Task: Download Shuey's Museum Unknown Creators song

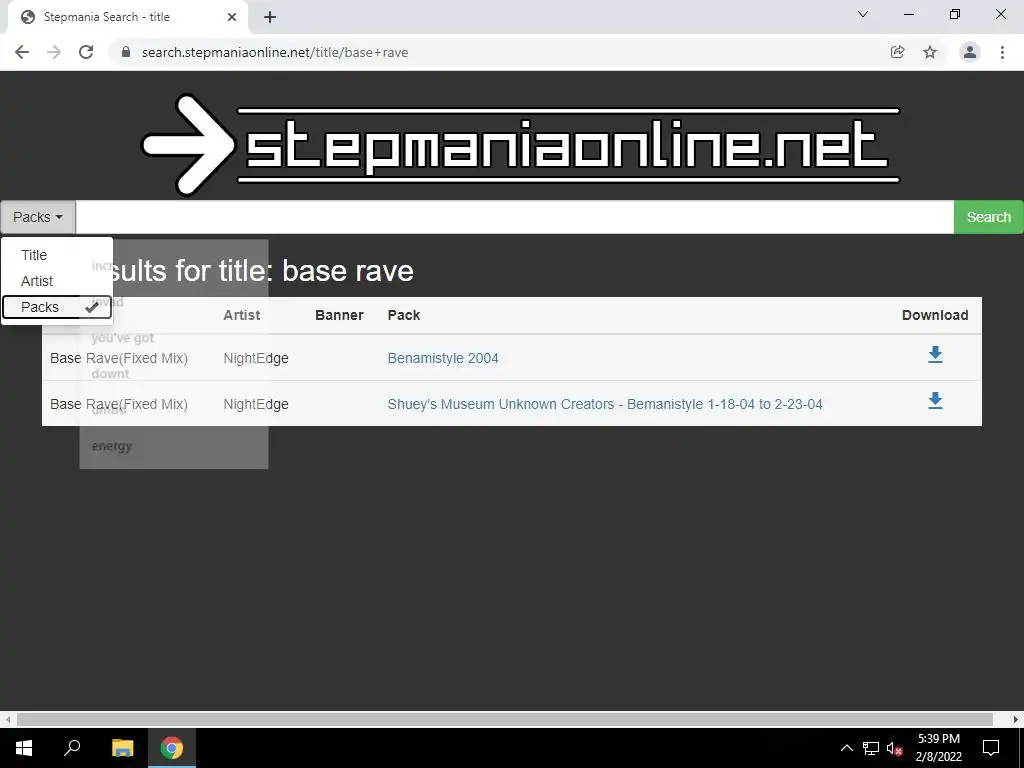Action: pyautogui.click(x=935, y=400)
